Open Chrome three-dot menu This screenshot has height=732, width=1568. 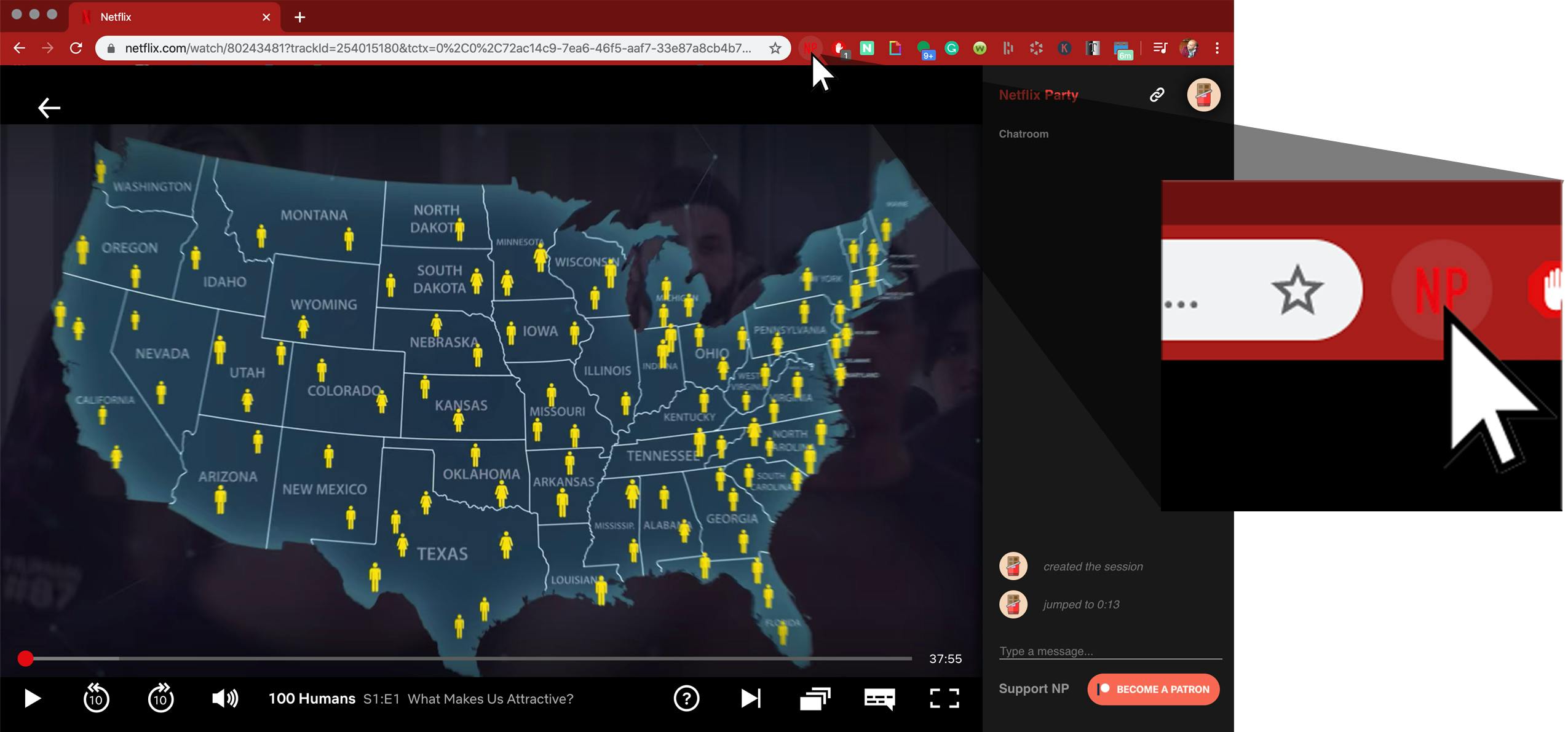pyautogui.click(x=1217, y=48)
